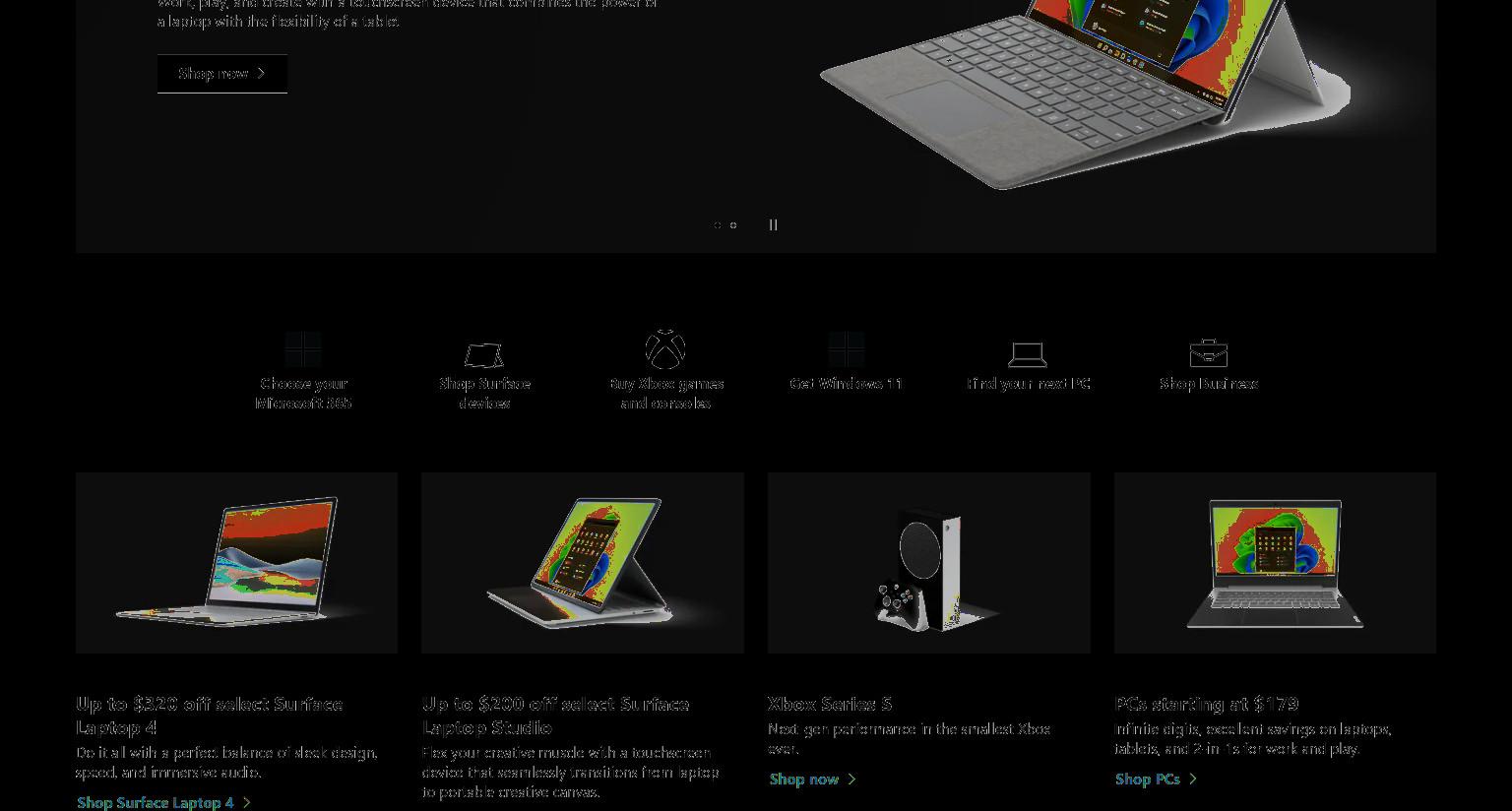
Task: Click the Windows 11 logo icon
Action: (x=847, y=349)
